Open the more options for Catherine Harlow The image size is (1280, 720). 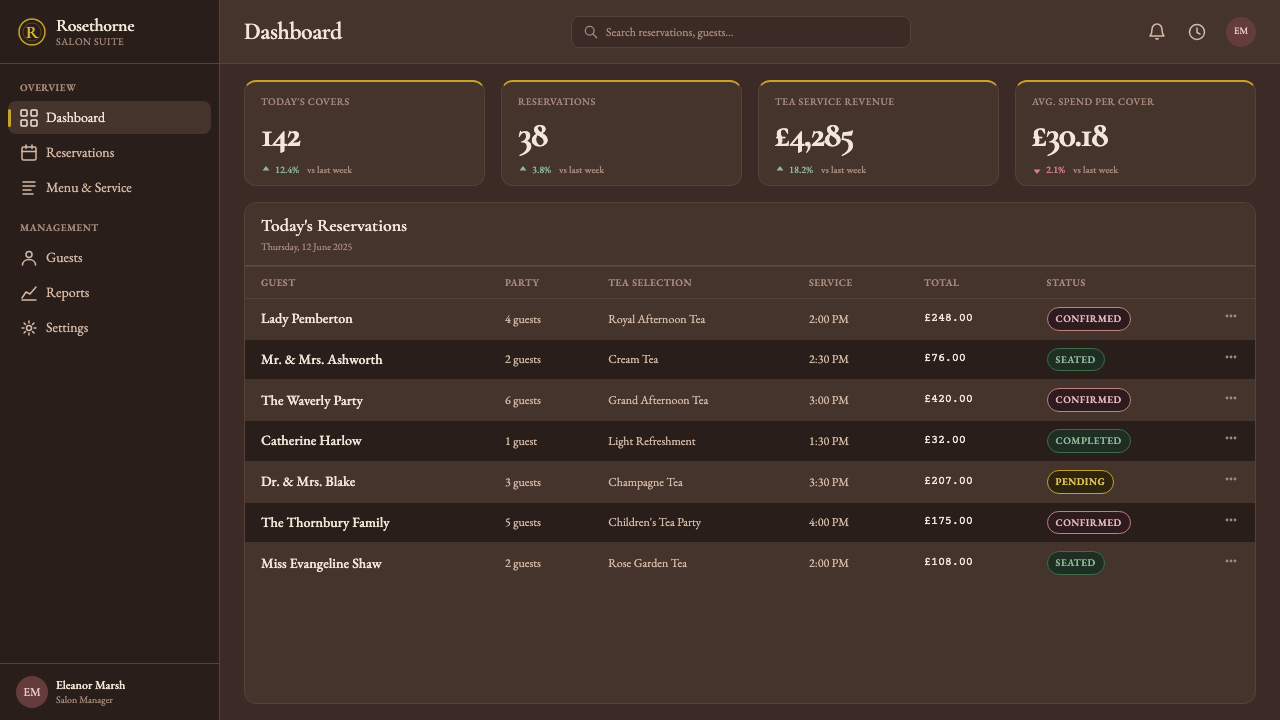(x=1231, y=438)
